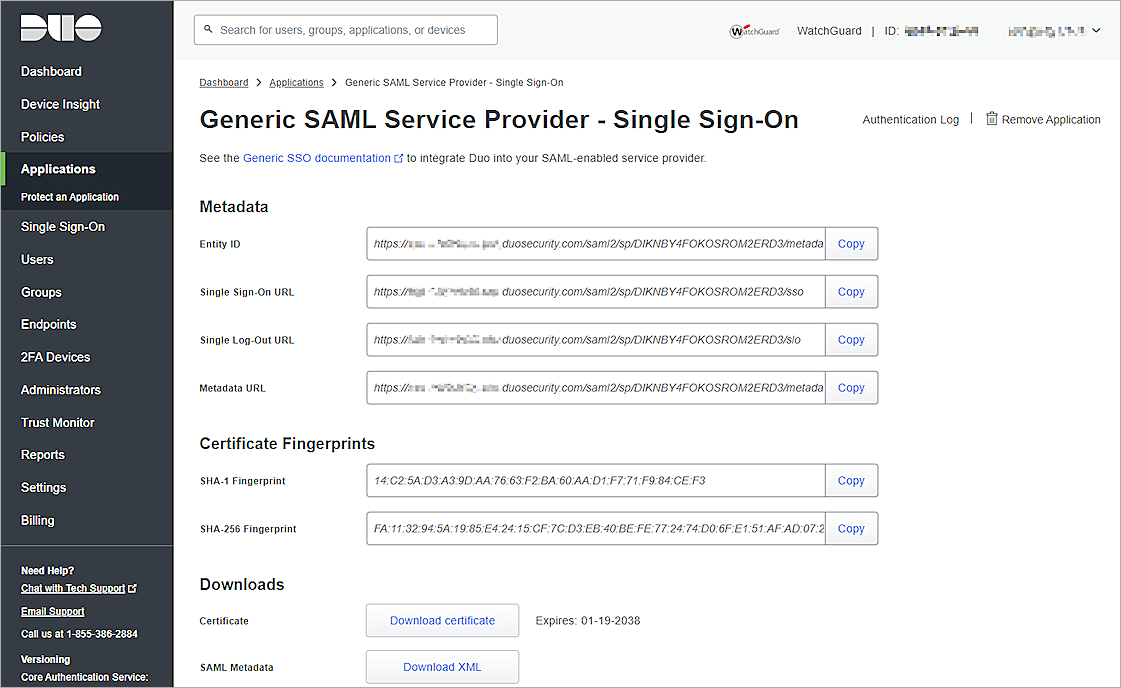Viewport: 1121px width, 688px height.
Task: Click the Email Support link
Action: coord(52,611)
